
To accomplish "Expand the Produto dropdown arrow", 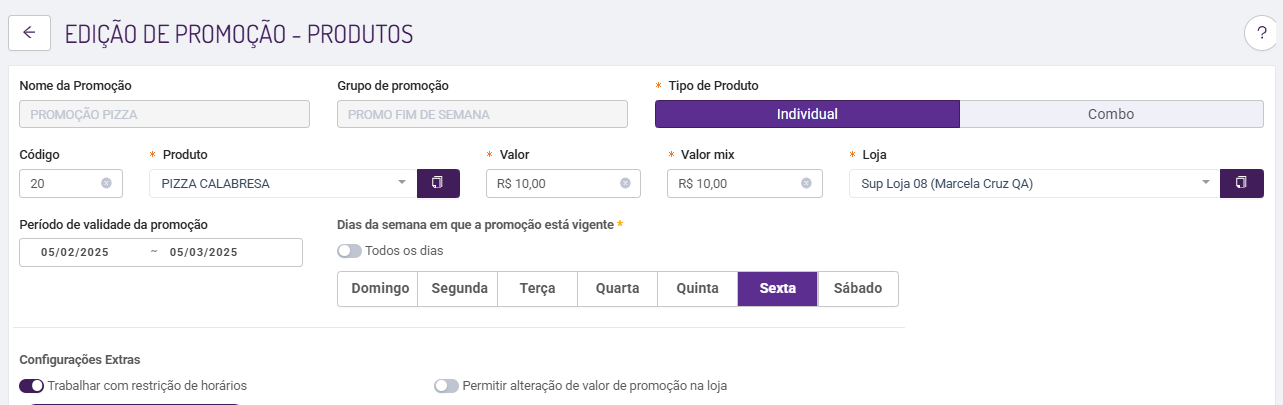I will point(402,183).
